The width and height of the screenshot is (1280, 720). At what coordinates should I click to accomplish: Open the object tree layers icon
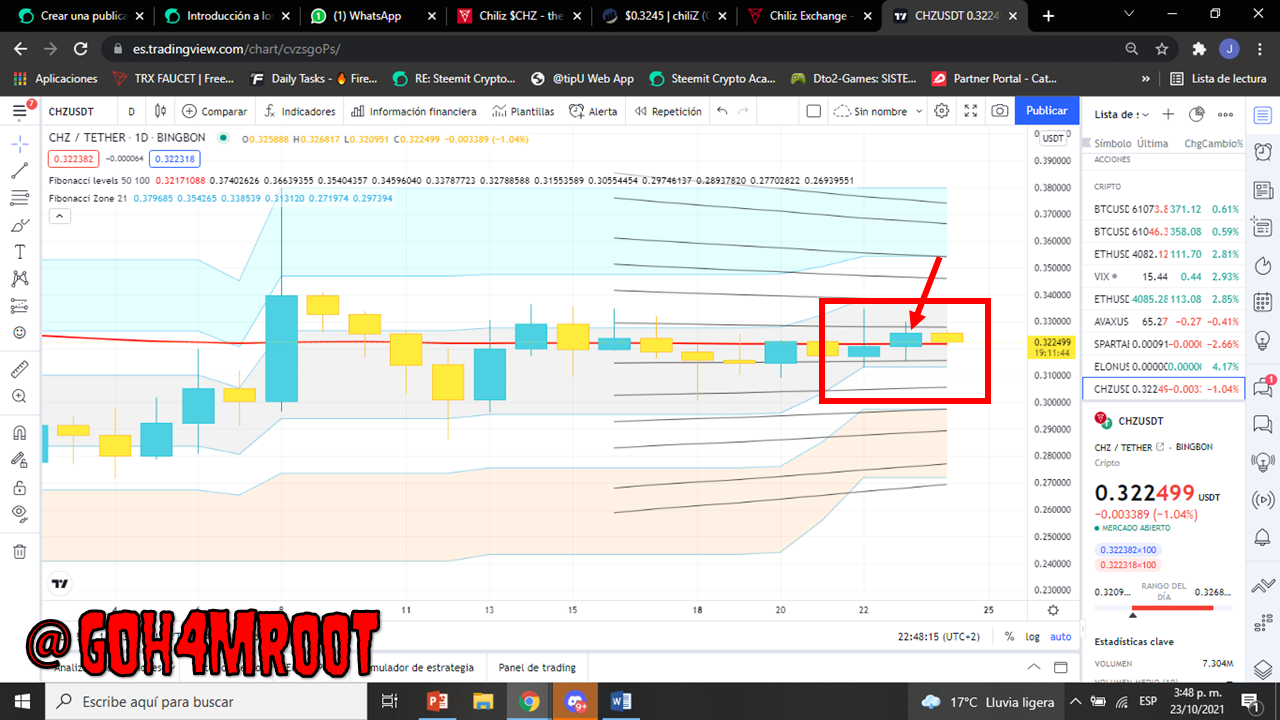[1263, 668]
